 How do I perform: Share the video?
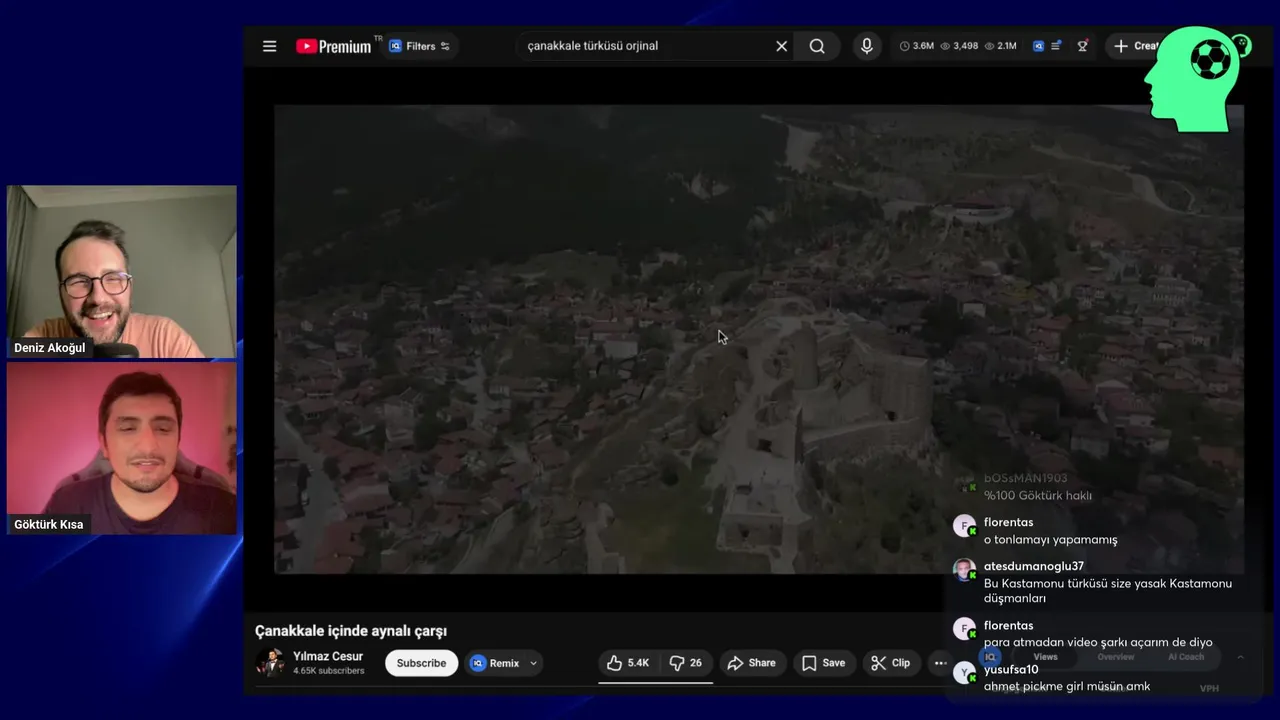[x=751, y=663]
